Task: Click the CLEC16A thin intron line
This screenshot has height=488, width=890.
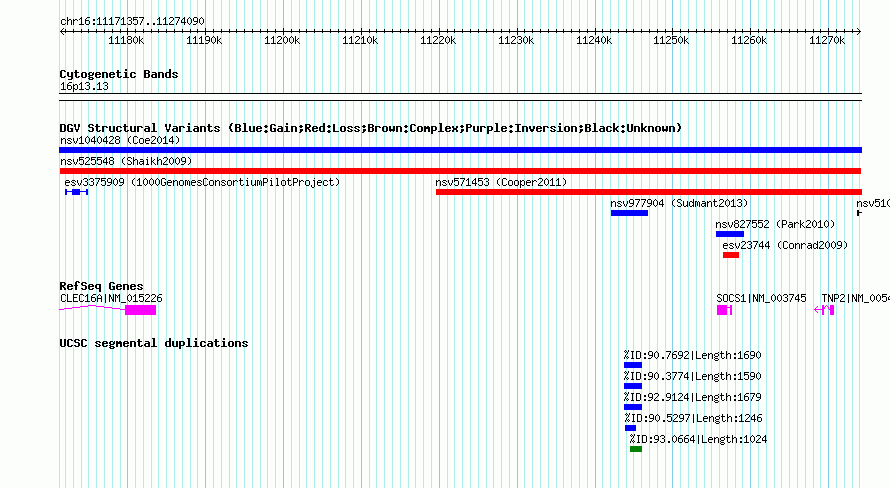Action: [92, 308]
